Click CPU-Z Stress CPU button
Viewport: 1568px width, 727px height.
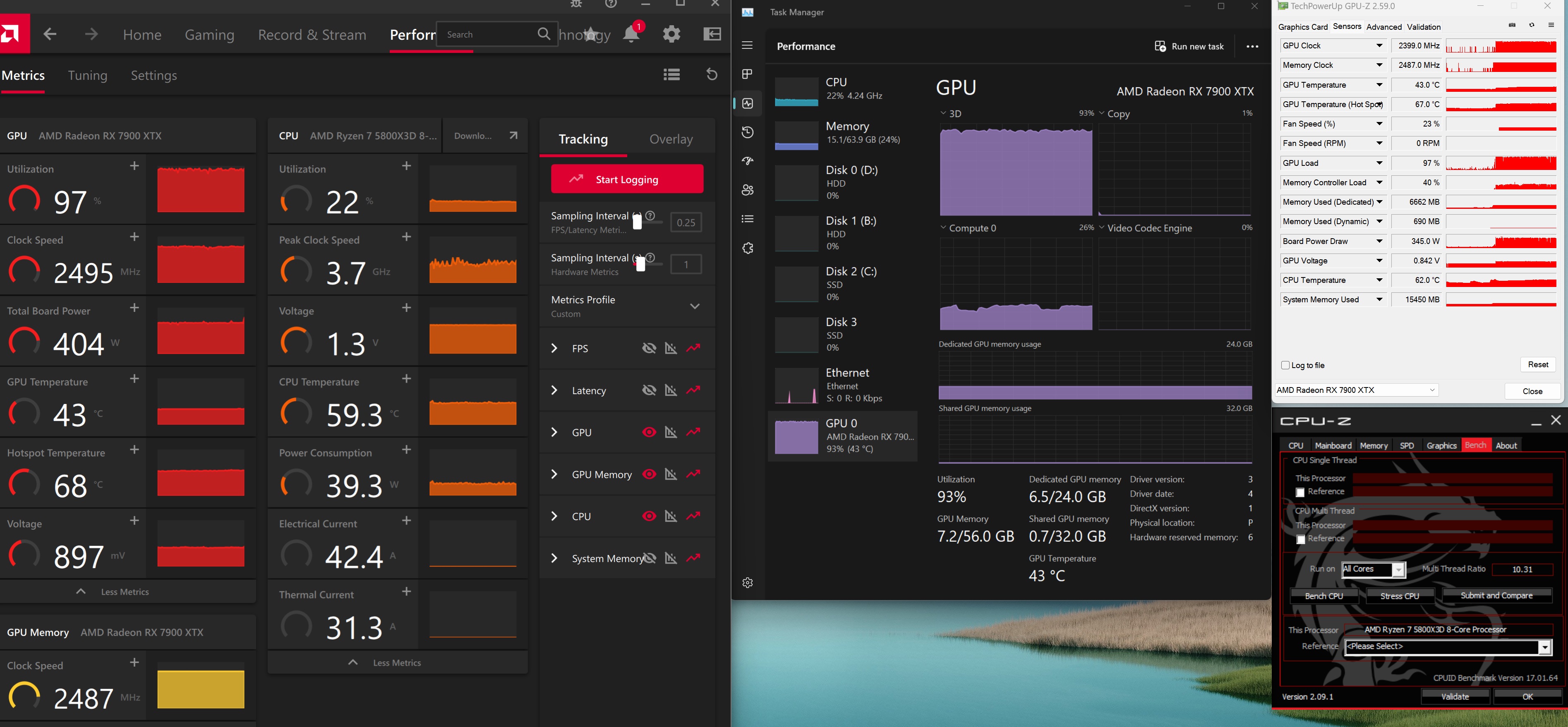(x=1399, y=595)
